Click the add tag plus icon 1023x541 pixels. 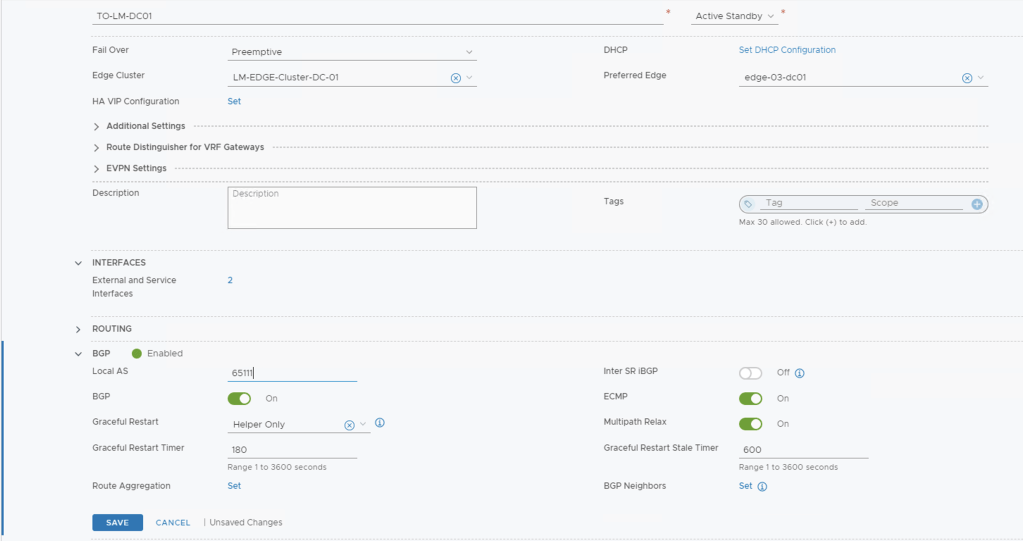(x=977, y=204)
